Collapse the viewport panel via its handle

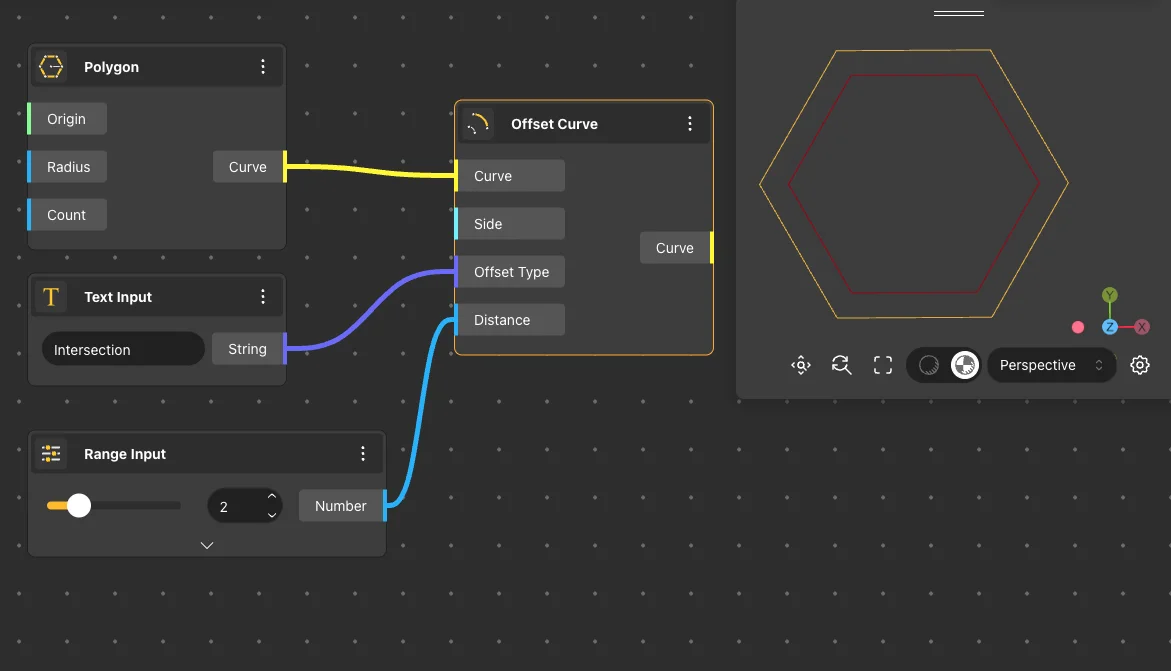point(957,11)
